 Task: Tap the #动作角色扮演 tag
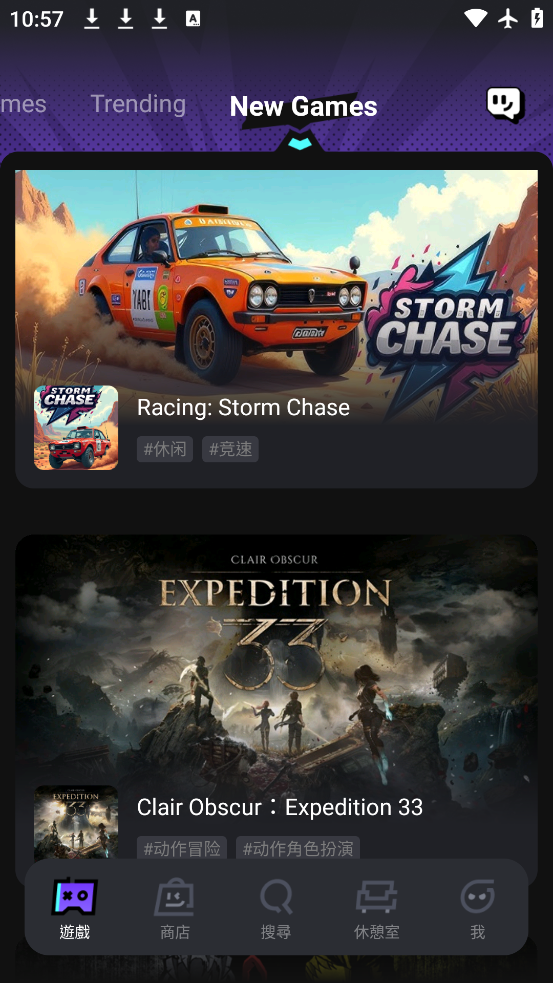pyautogui.click(x=298, y=849)
